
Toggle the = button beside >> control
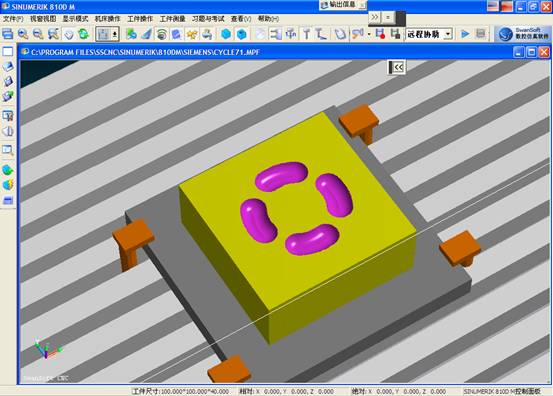(388, 17)
